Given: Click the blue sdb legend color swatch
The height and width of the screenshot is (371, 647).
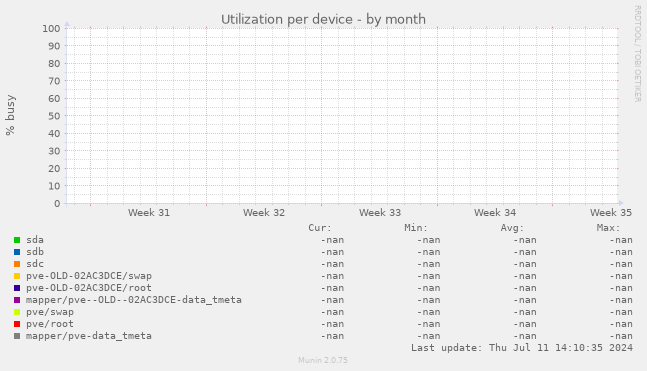Looking at the screenshot, I should [x=17, y=252].
